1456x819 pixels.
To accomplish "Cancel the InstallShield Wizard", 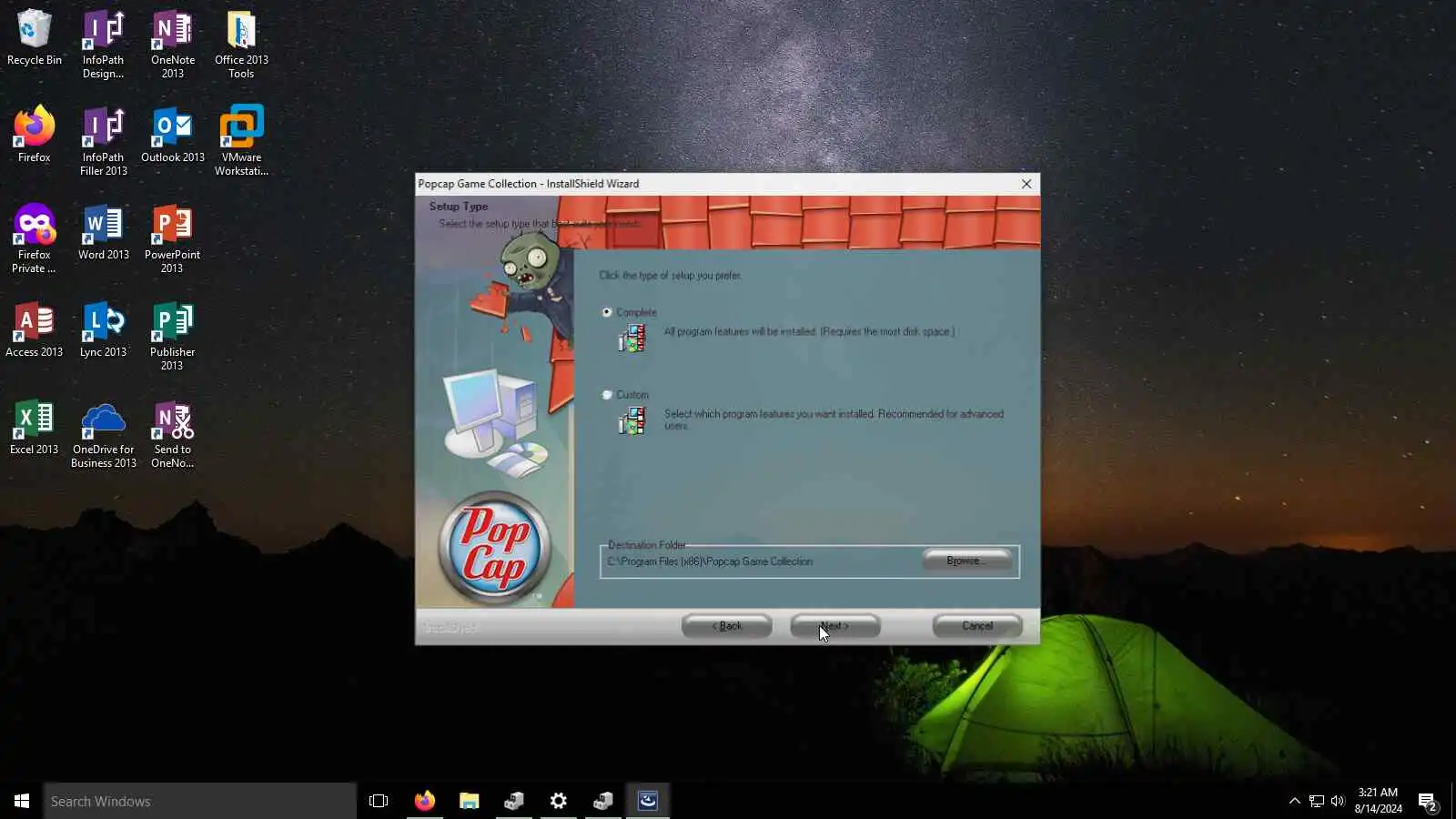I will (x=977, y=626).
